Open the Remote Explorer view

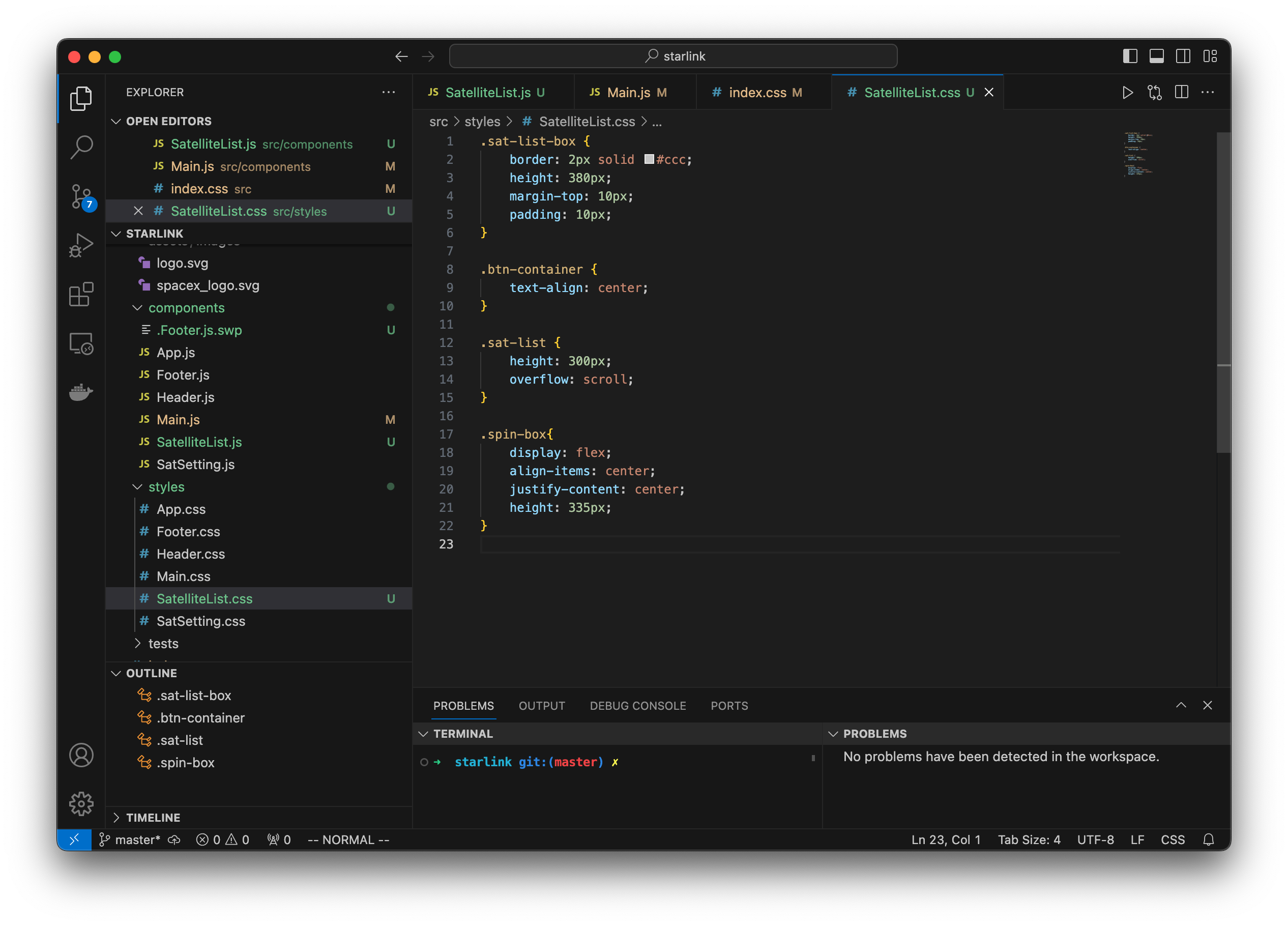(x=81, y=344)
